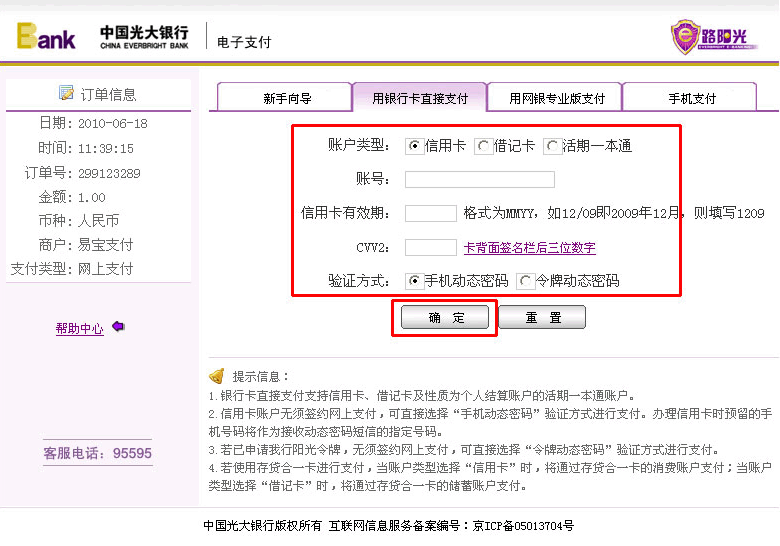Click the 订单信息 notepad icon
Viewport: 780px width, 546px height.
coord(66,92)
